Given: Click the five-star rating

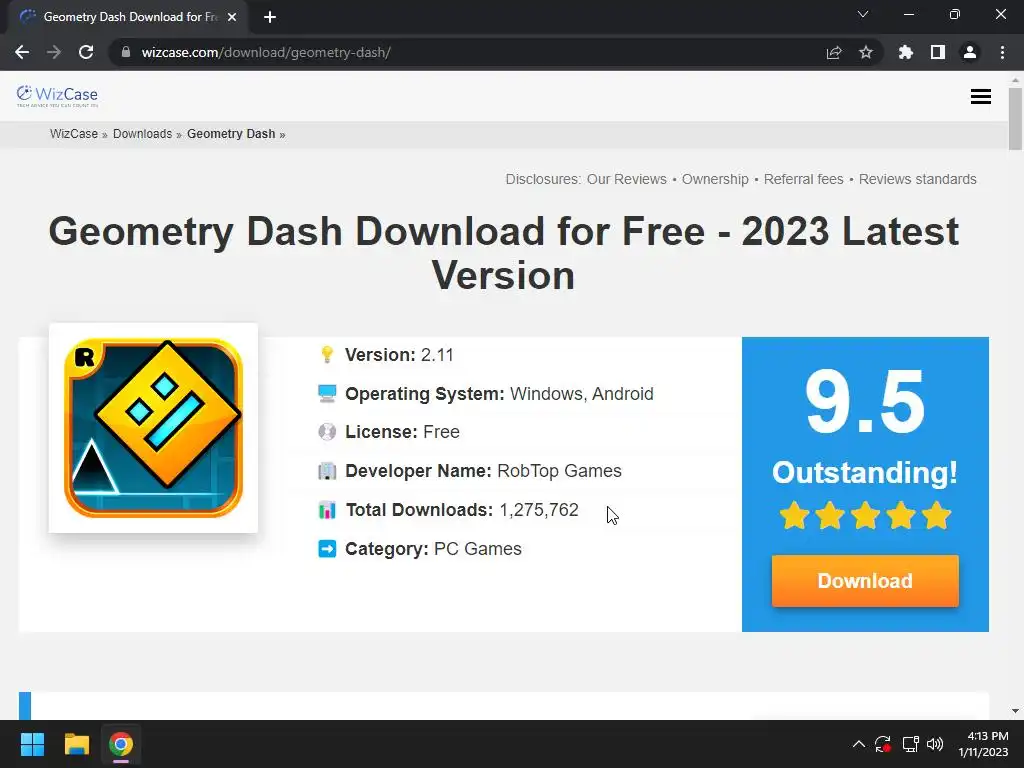Looking at the screenshot, I should (865, 515).
